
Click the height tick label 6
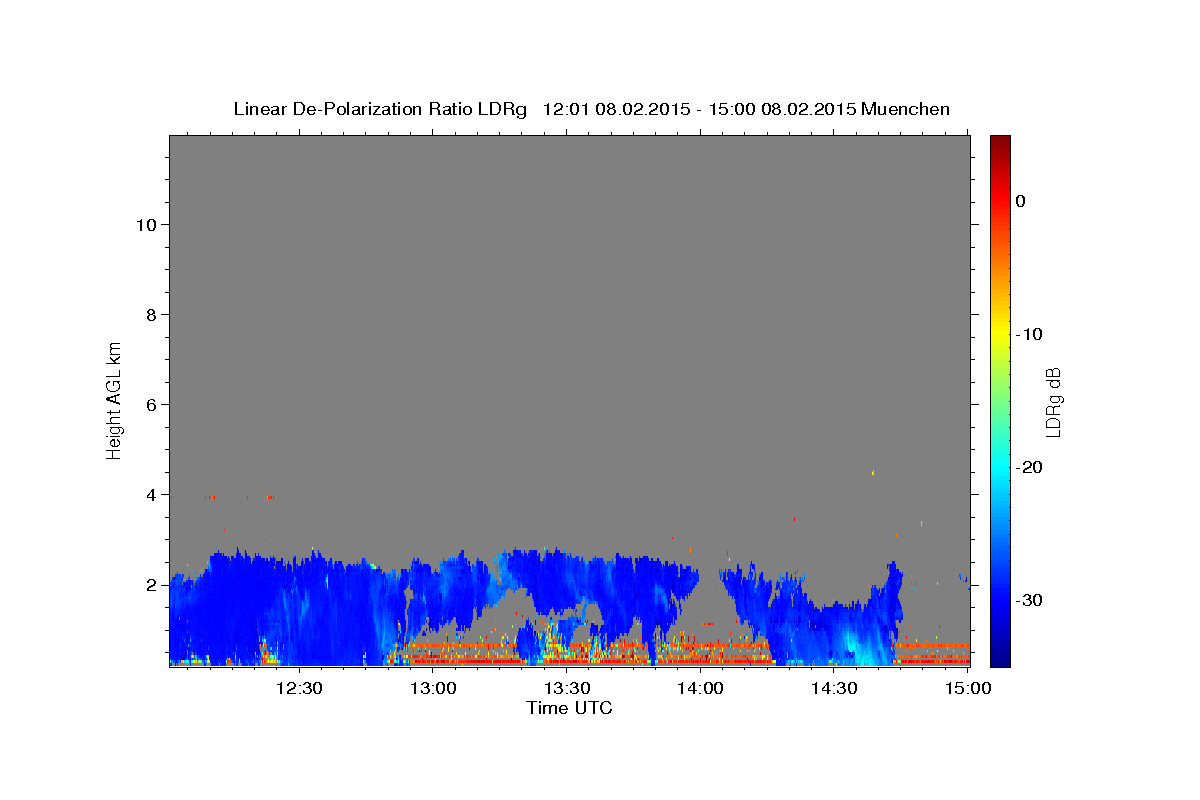click(x=150, y=404)
